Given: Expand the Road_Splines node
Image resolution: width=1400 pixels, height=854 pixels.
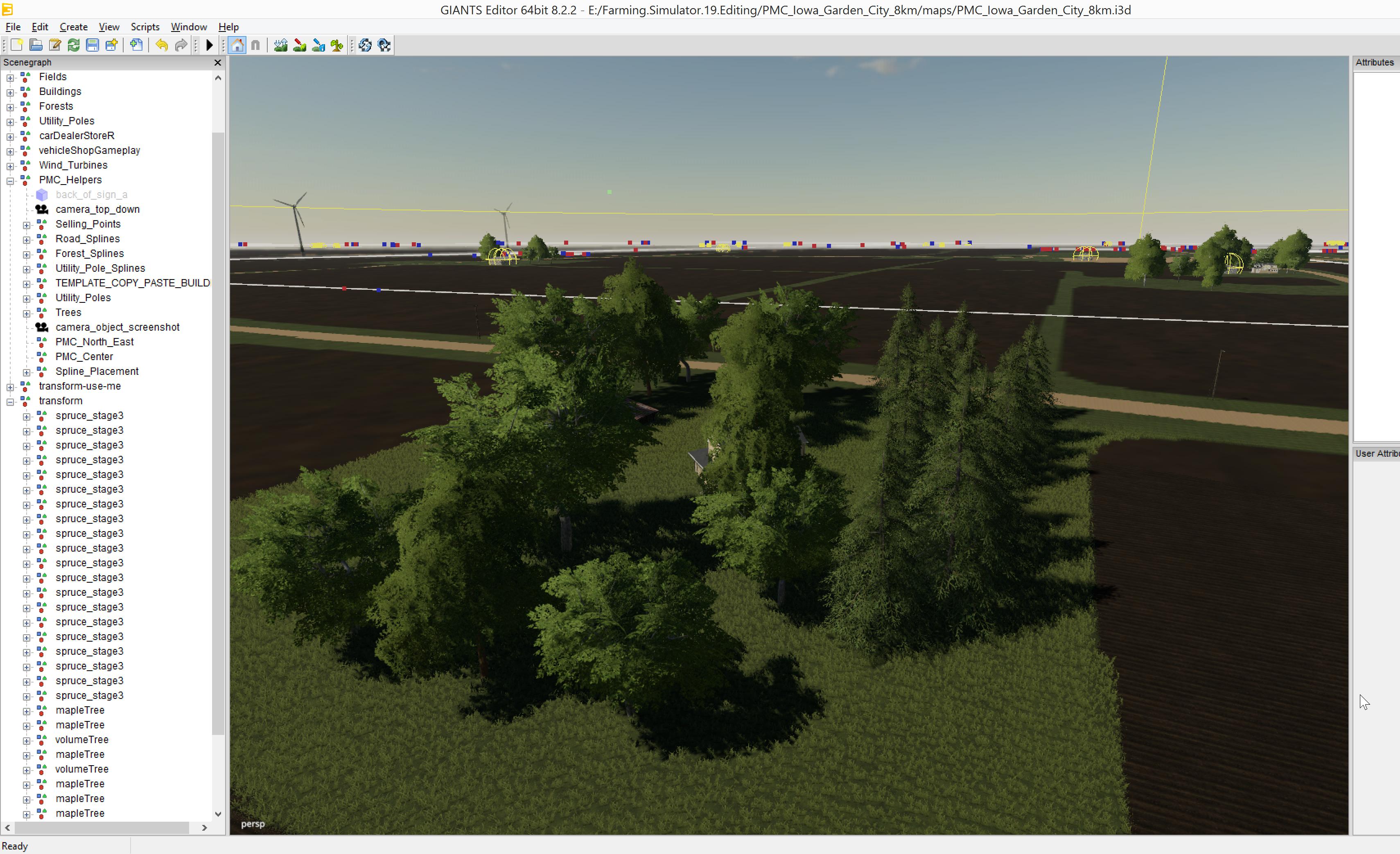Looking at the screenshot, I should [x=27, y=240].
